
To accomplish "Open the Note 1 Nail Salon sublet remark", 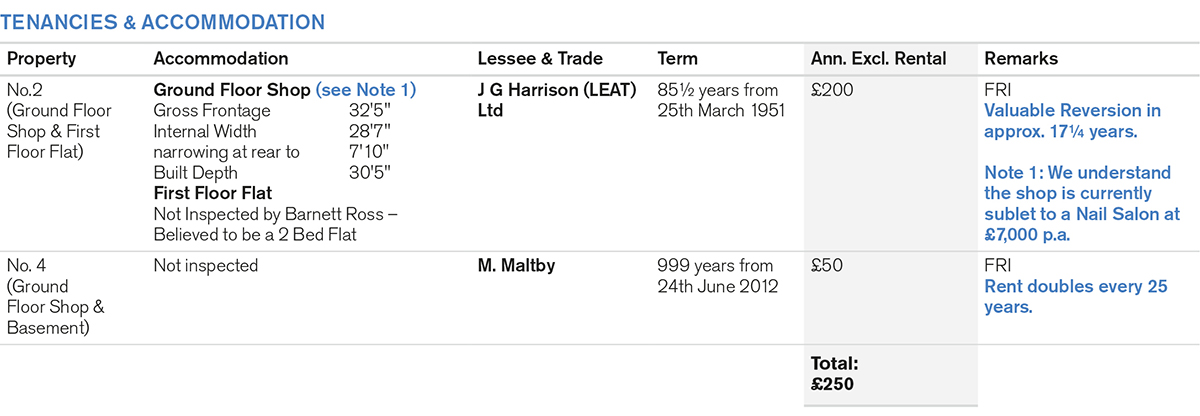I will (x=1082, y=203).
